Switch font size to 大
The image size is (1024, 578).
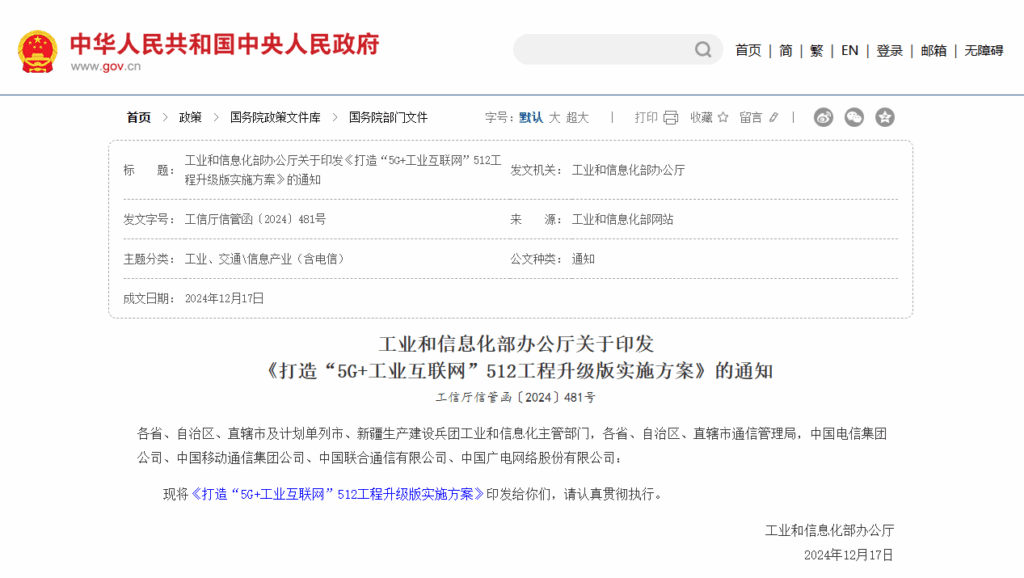coord(554,118)
